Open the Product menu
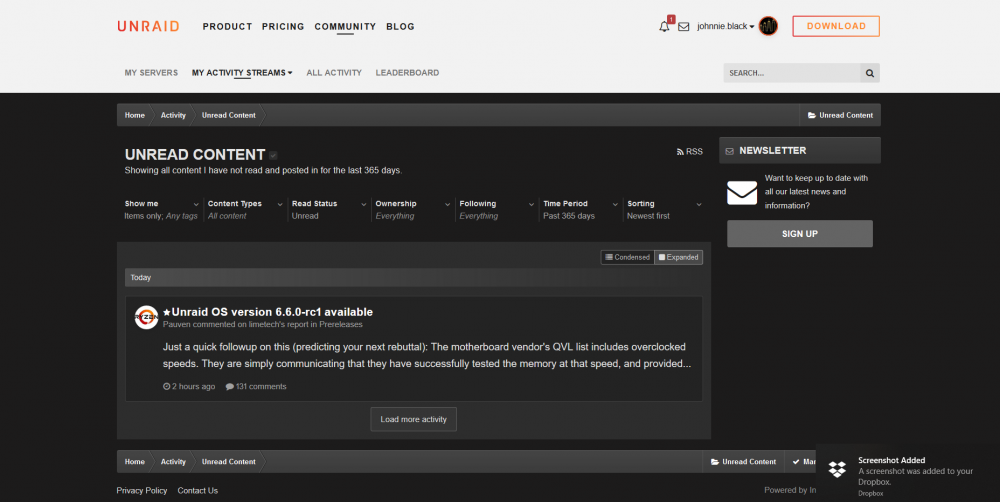This screenshot has width=1000, height=502. coord(227,27)
